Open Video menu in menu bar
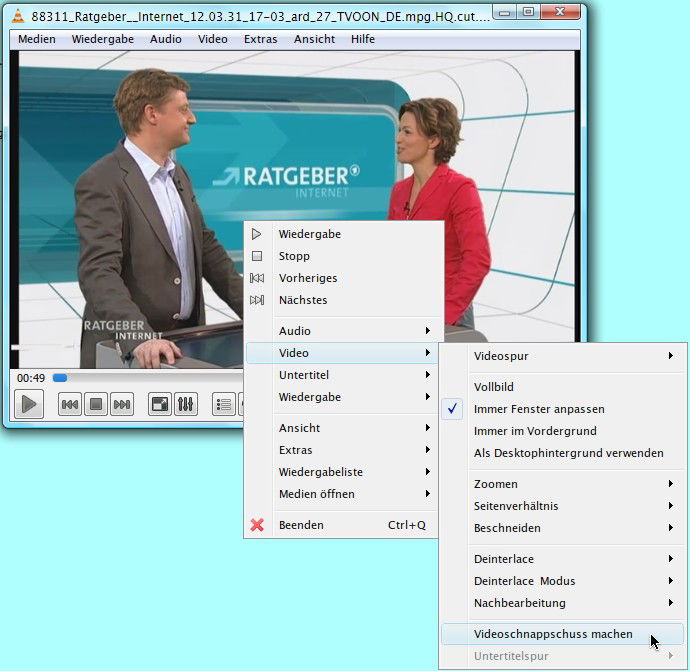 click(x=213, y=39)
